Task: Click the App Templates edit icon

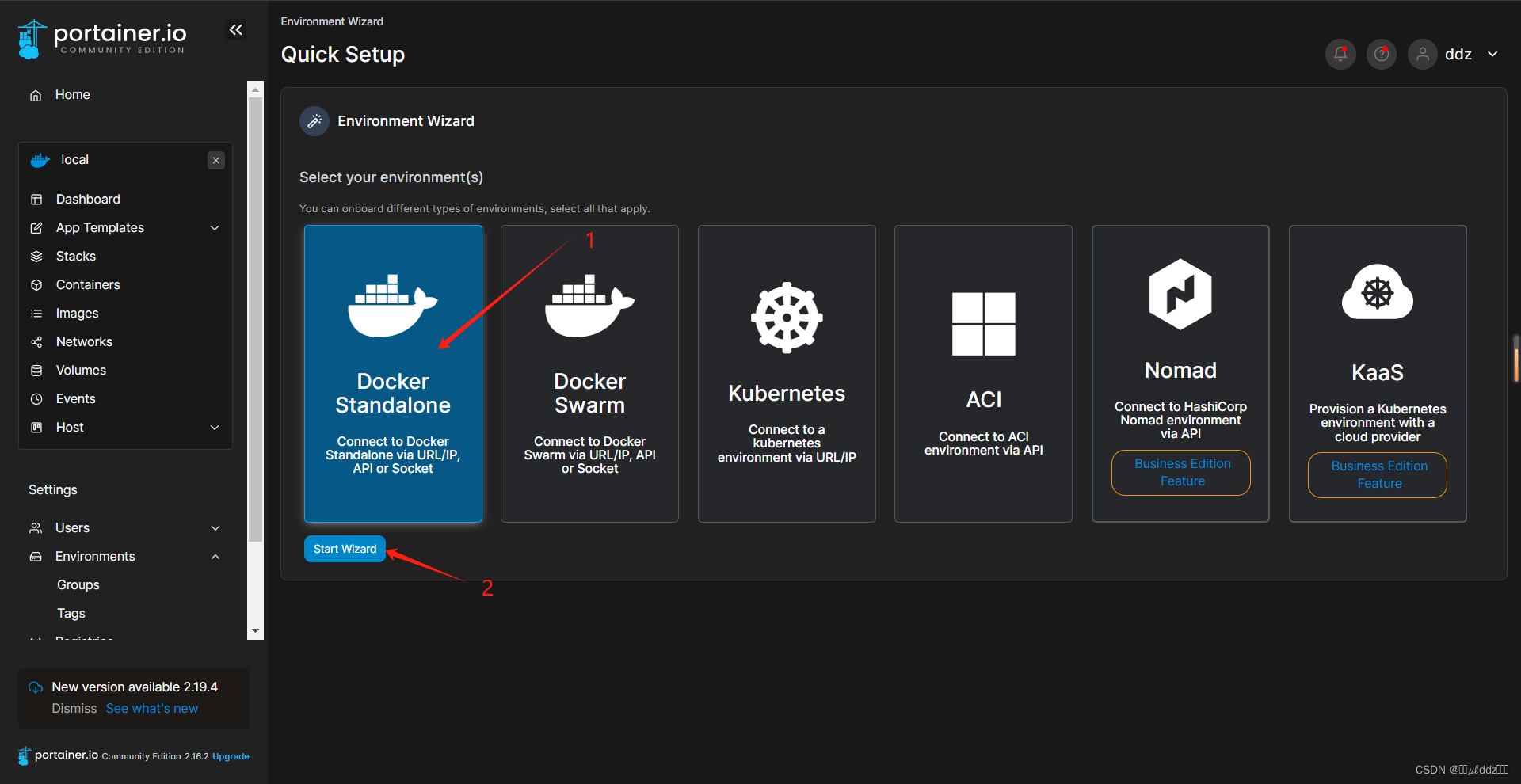Action: point(36,228)
